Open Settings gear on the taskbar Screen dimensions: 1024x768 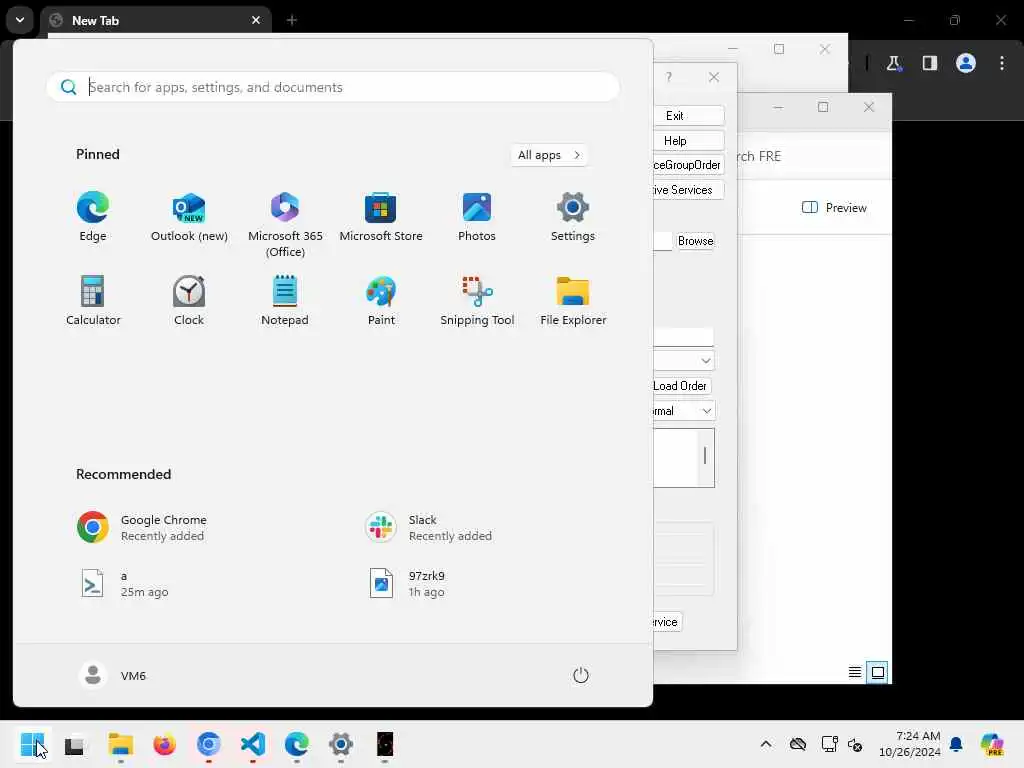pos(340,744)
